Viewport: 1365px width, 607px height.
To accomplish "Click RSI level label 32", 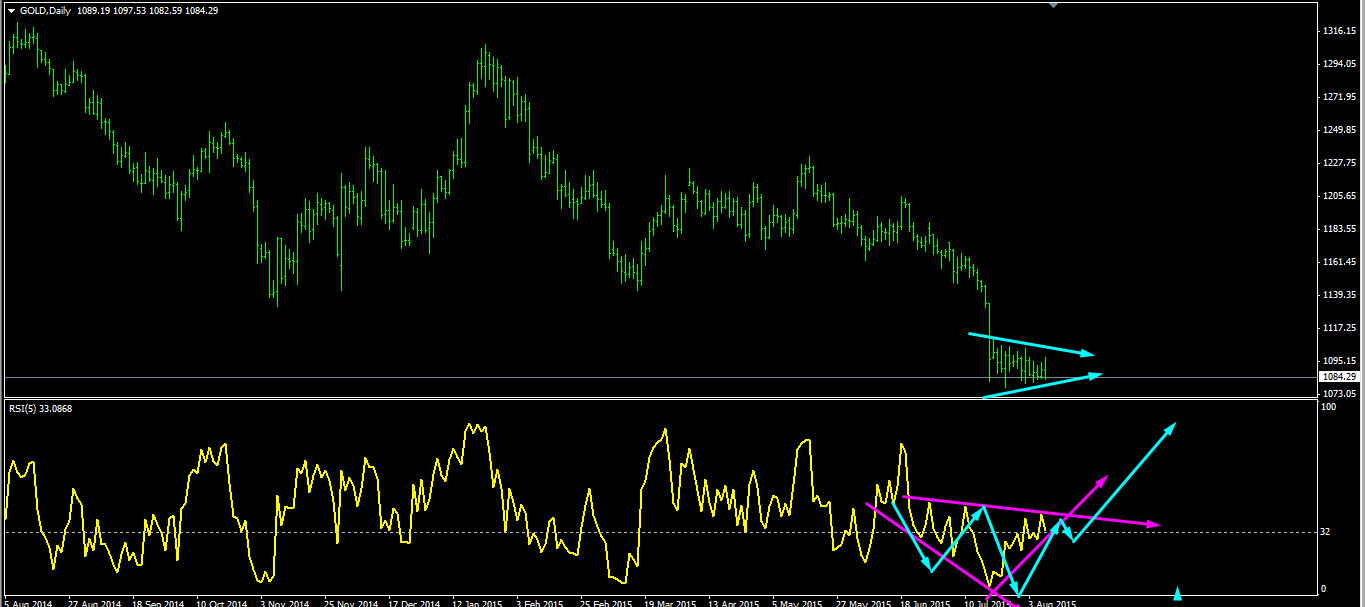I will tap(1326, 532).
